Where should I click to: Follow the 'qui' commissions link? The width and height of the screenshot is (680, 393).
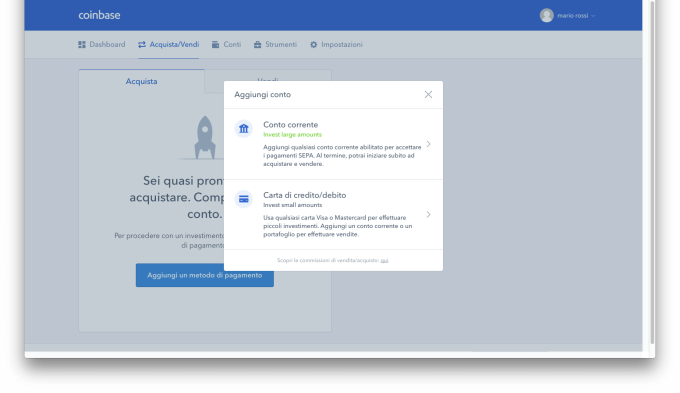384,260
